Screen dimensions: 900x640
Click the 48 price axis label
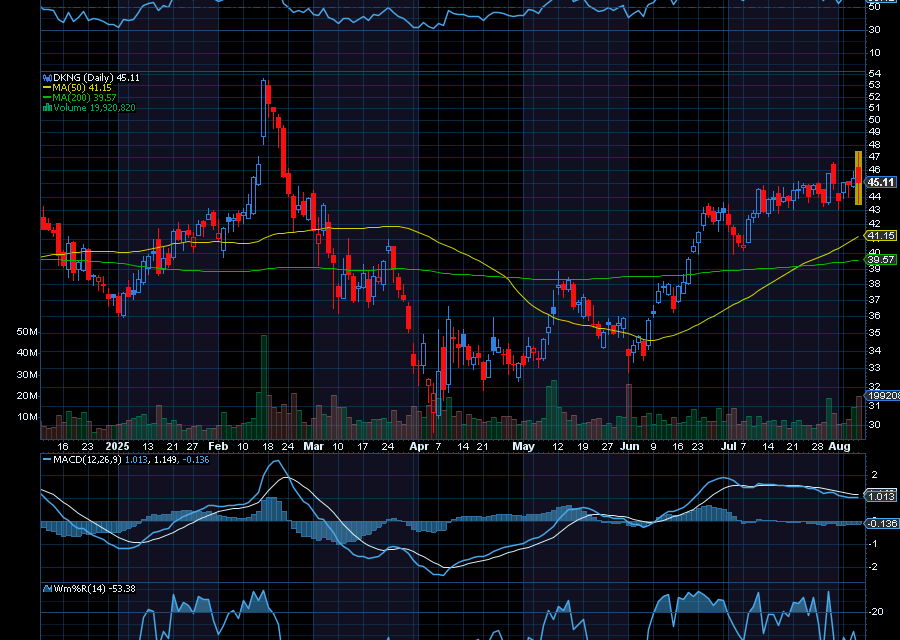(874, 144)
